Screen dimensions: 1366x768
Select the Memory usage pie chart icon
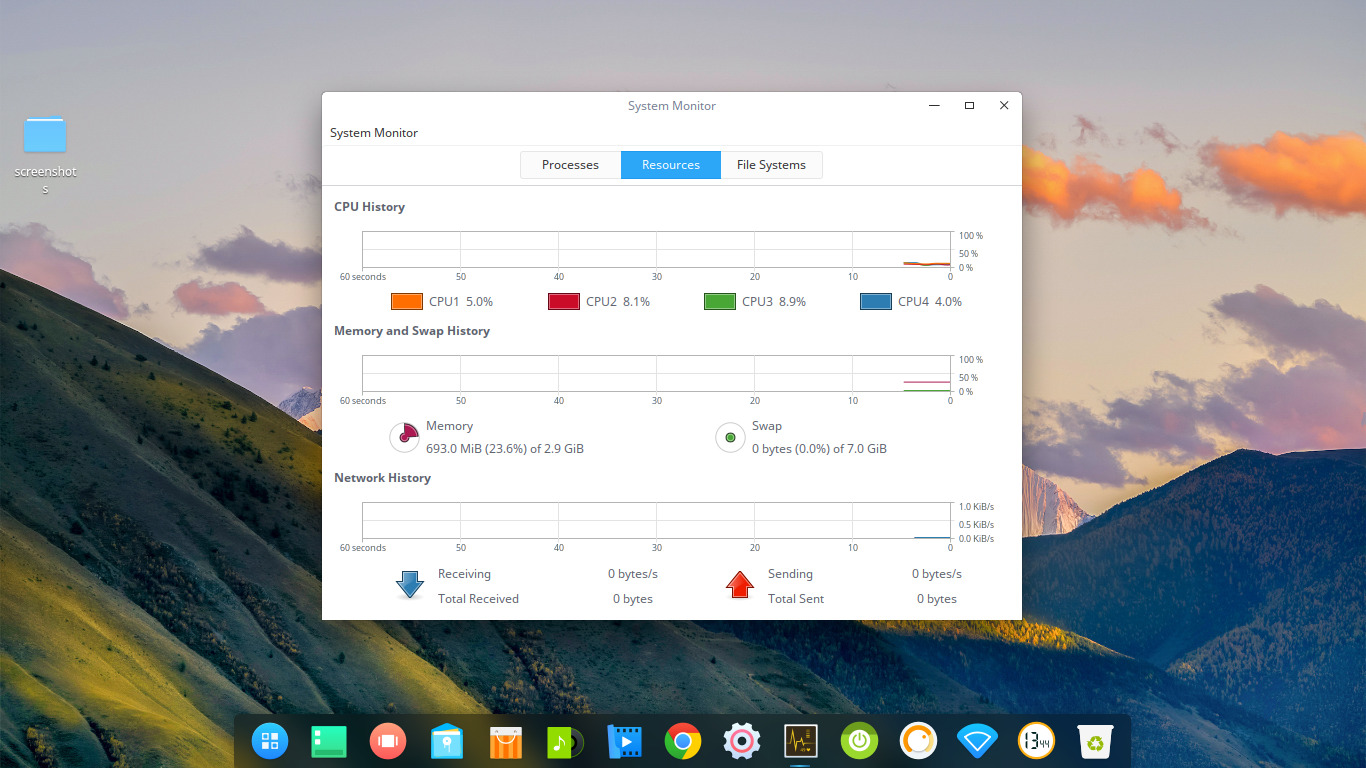(x=404, y=437)
